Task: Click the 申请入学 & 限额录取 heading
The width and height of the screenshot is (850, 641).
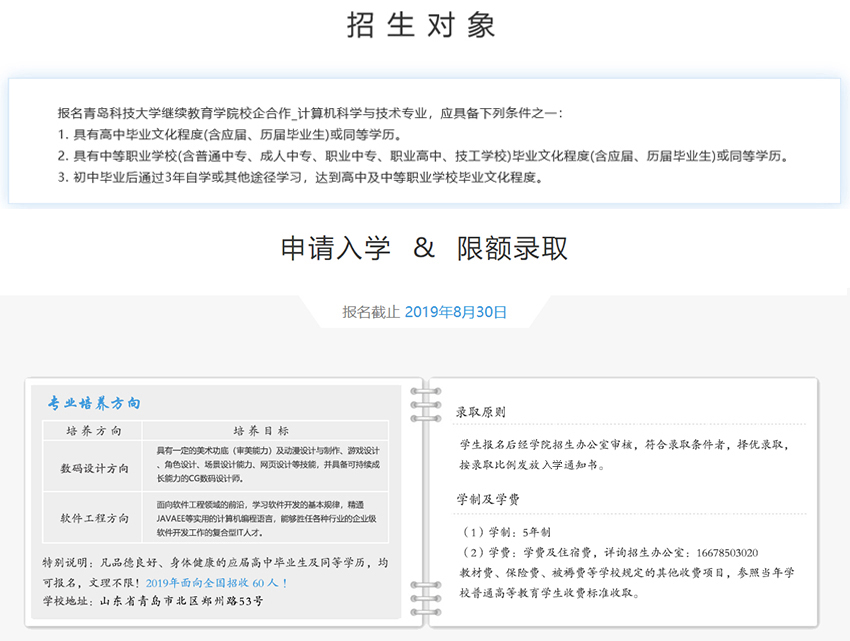Action: pos(424,249)
